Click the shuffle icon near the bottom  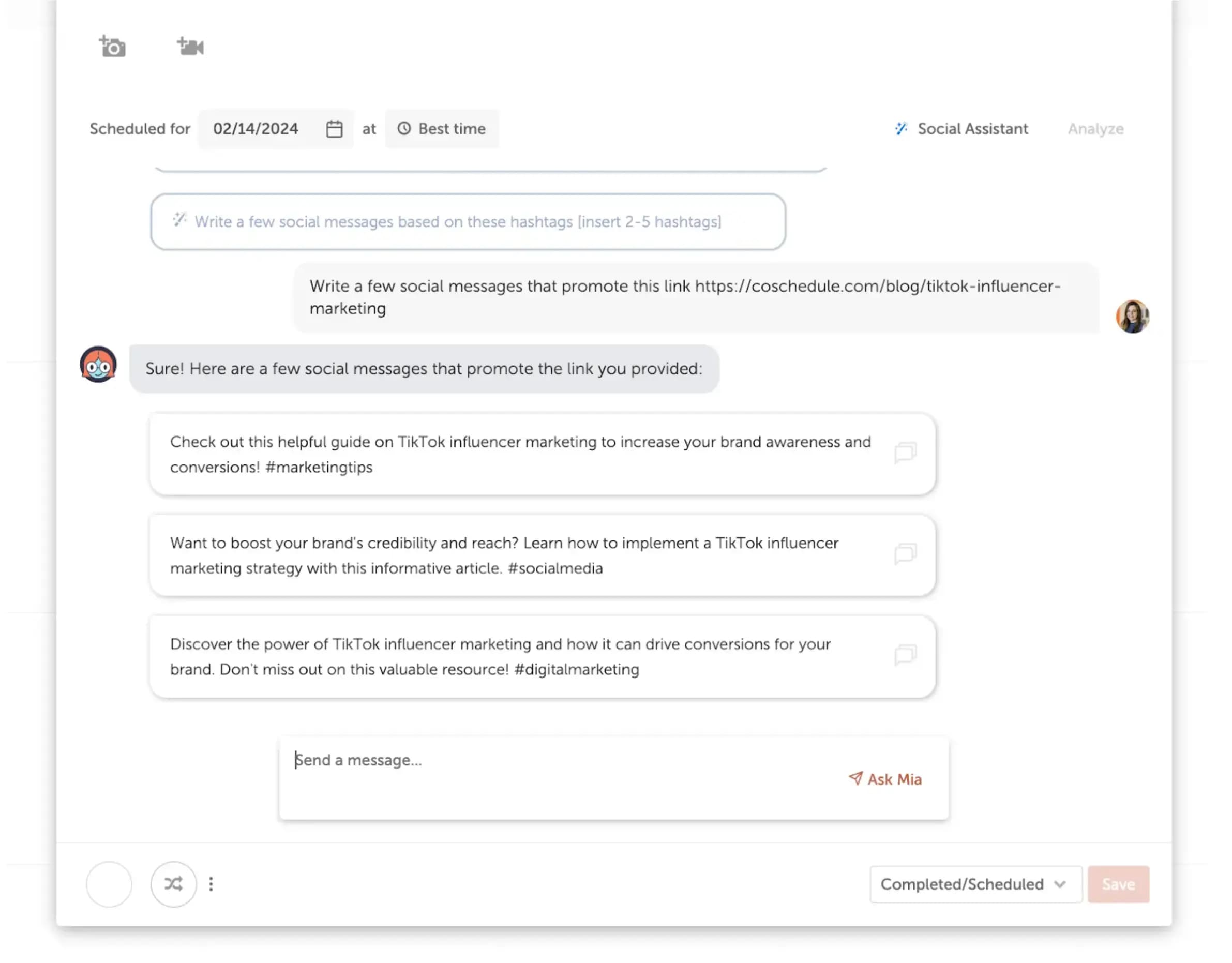point(173,884)
